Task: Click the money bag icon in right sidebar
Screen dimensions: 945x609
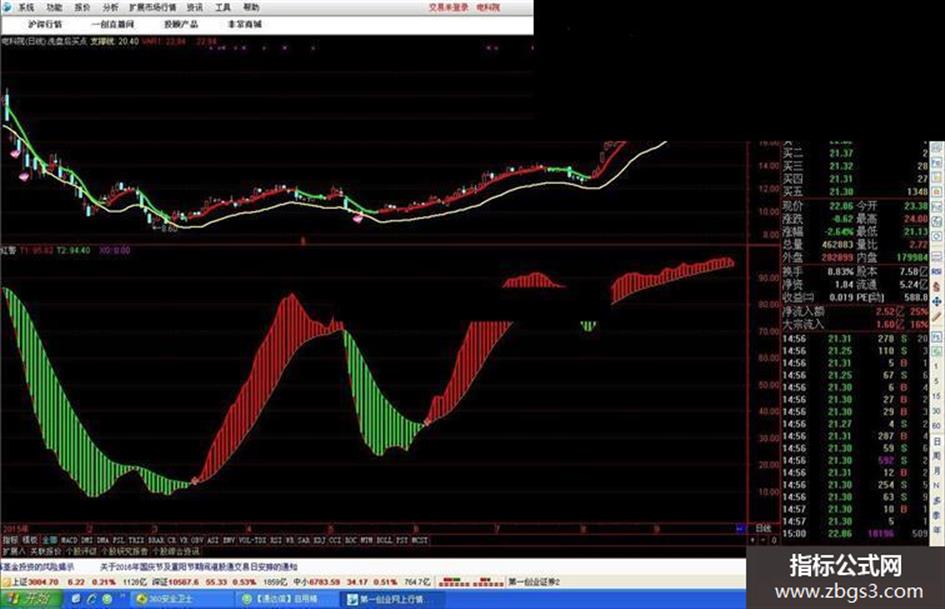Action: (x=937, y=286)
